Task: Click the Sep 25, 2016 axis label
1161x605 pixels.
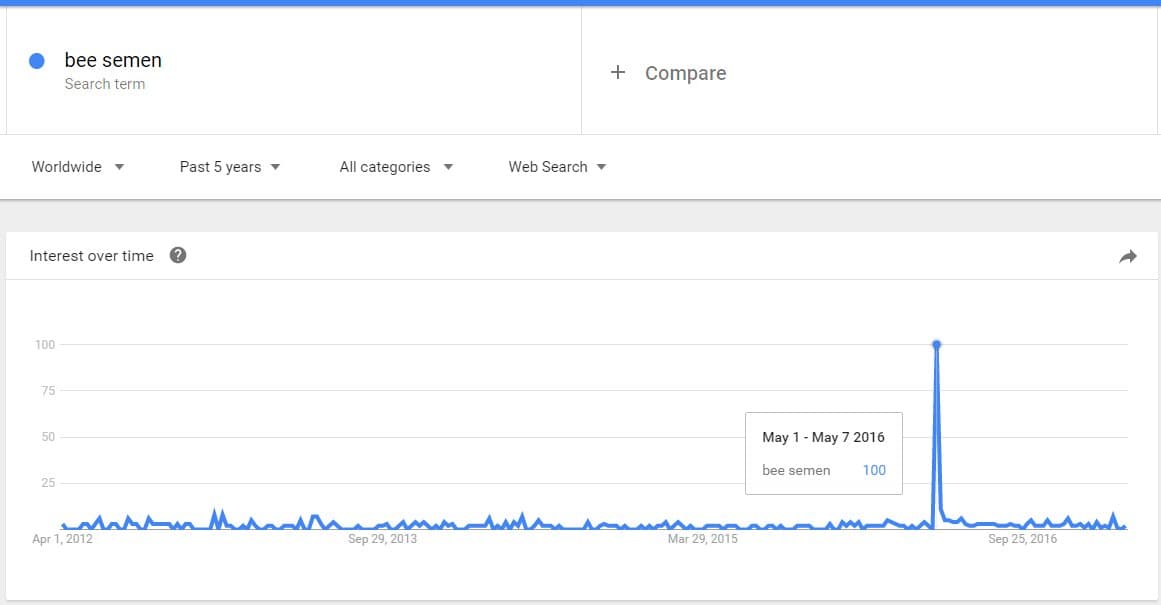Action: coord(1022,539)
